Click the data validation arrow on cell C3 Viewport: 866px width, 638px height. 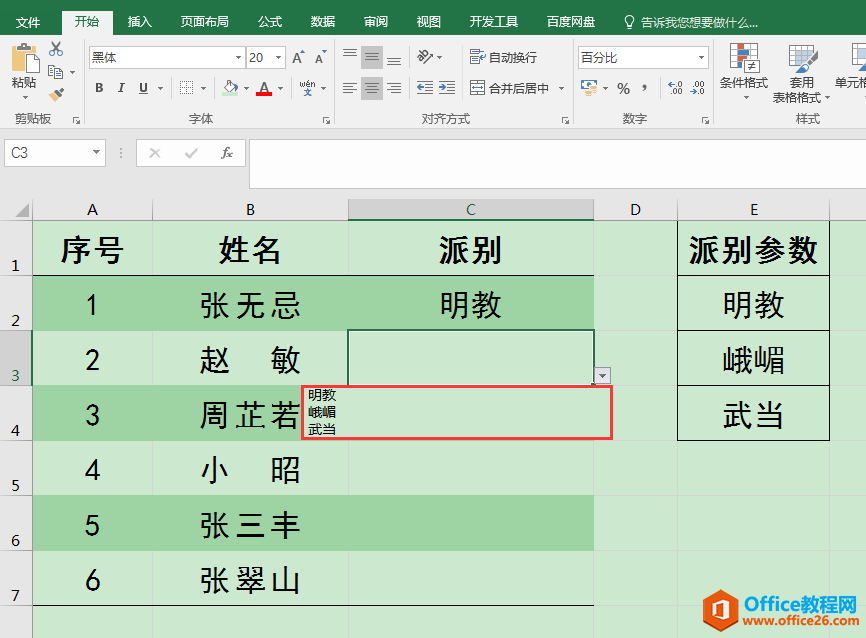(x=602, y=376)
